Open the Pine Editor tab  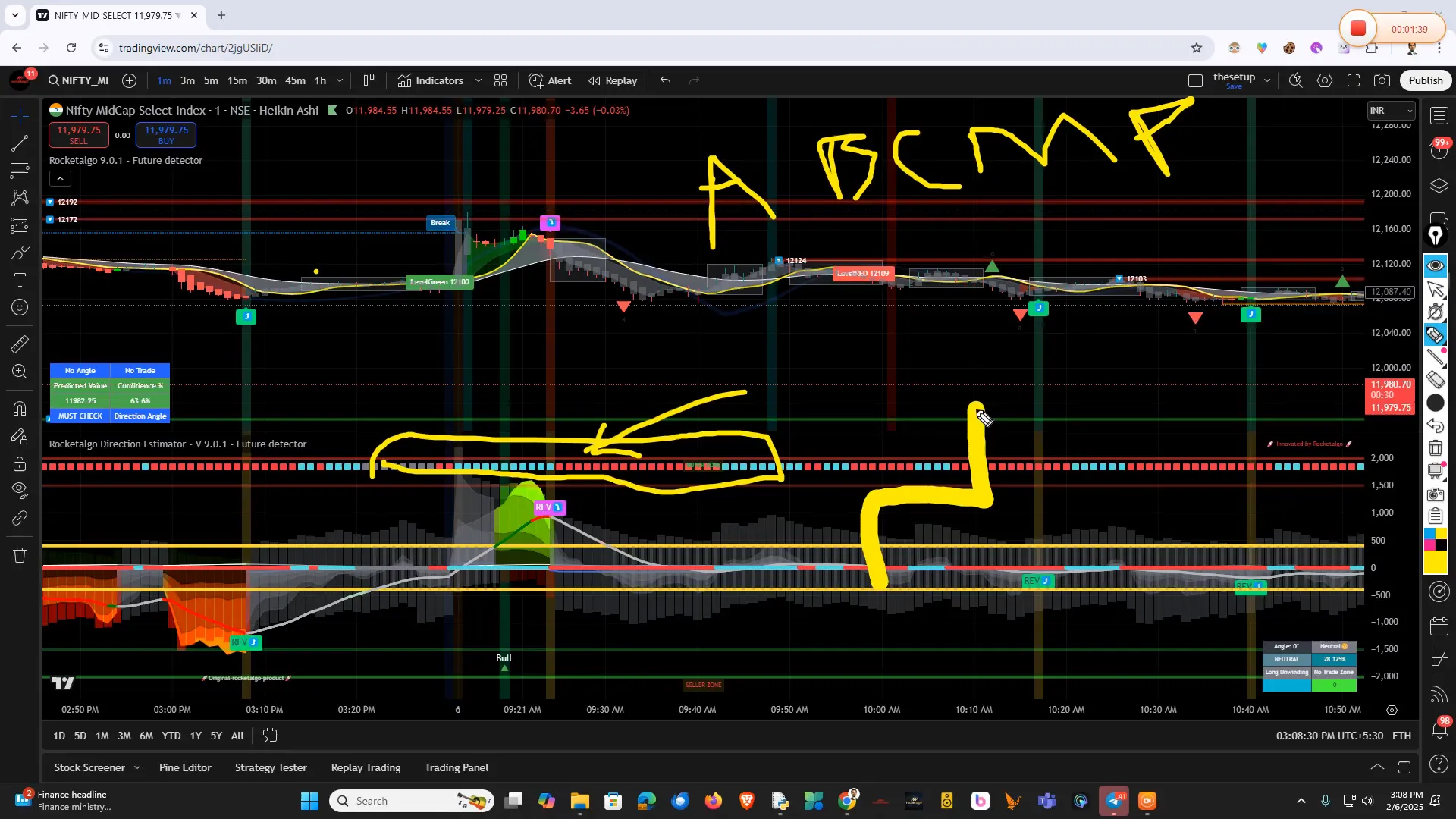click(x=184, y=767)
